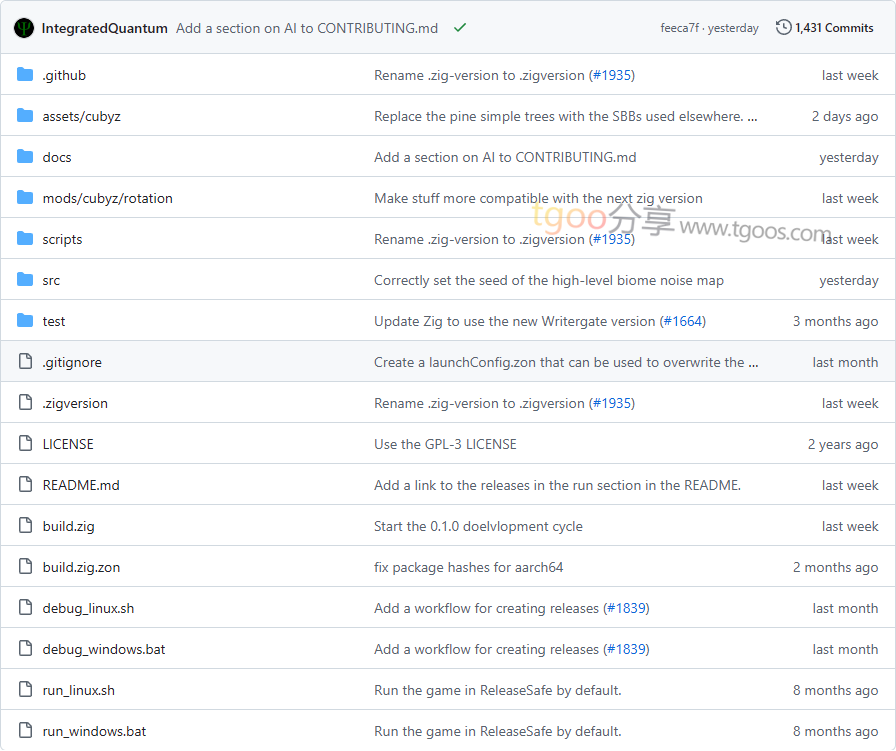Open the README.md file
Image resolution: width=896 pixels, height=751 pixels.
pyautogui.click(x=81, y=485)
